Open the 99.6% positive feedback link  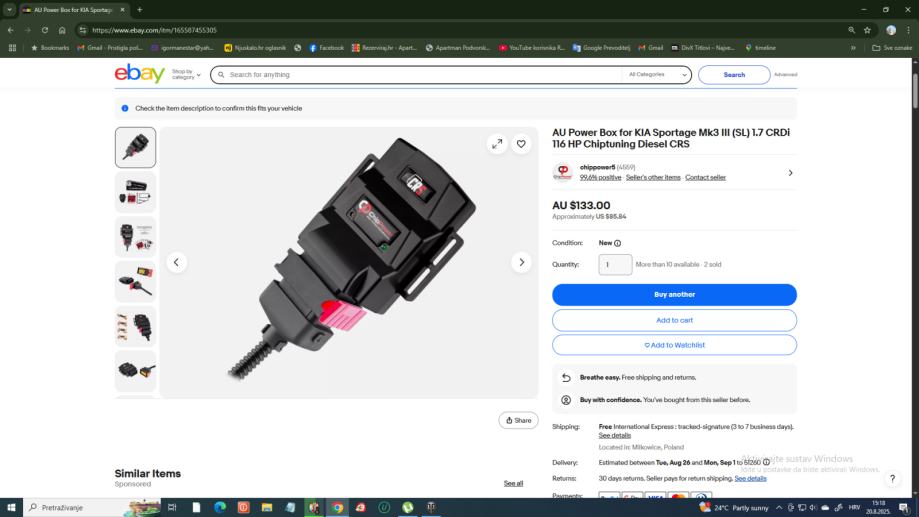click(x=600, y=177)
